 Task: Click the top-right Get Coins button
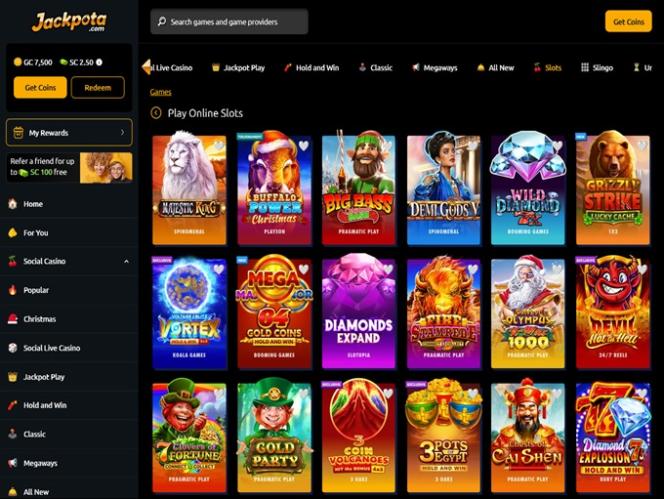pos(628,22)
